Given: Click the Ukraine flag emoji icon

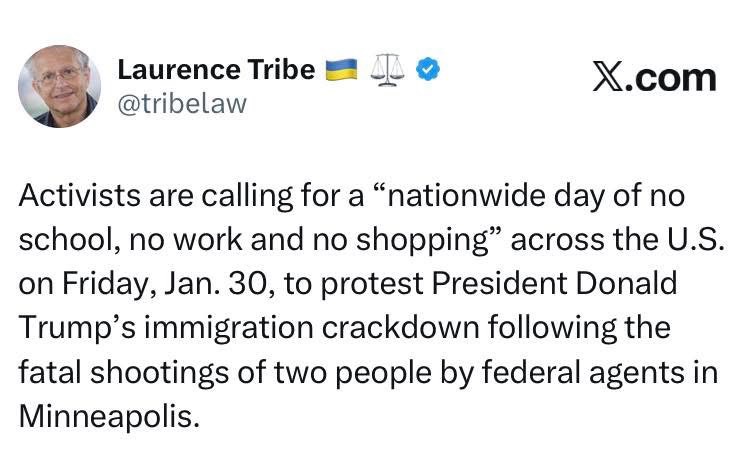Looking at the screenshot, I should [341, 69].
